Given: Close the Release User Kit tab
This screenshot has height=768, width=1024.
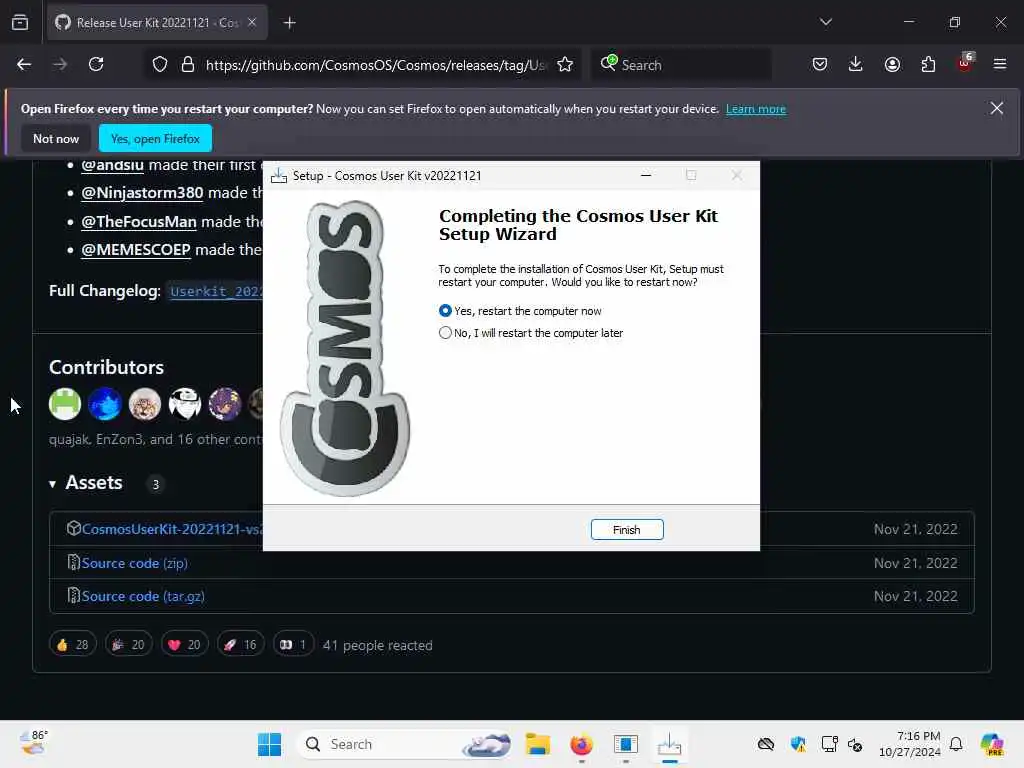Looking at the screenshot, I should click(x=252, y=22).
